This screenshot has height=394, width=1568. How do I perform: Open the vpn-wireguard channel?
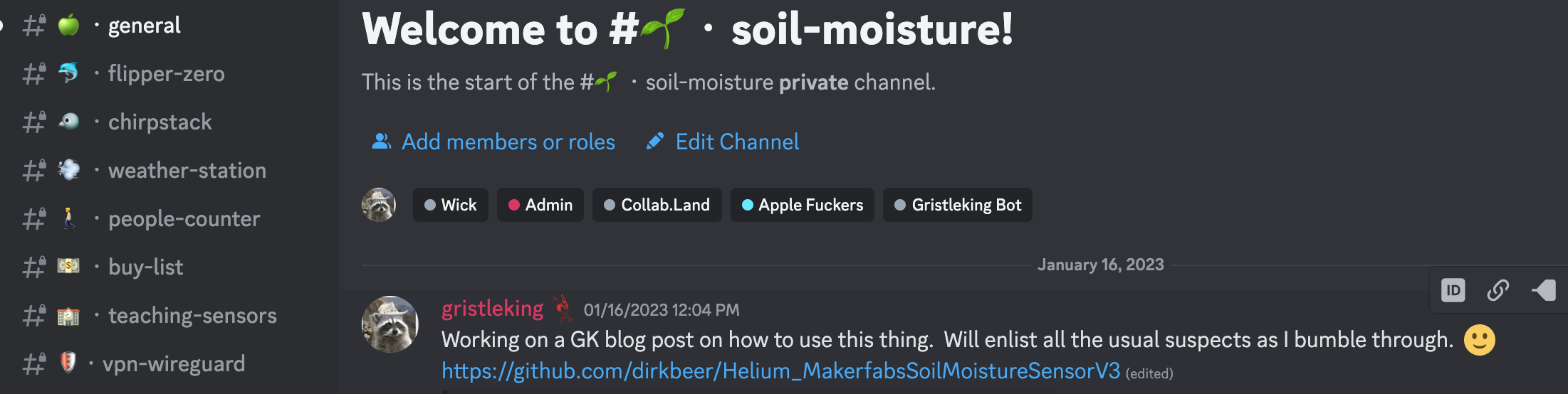pos(174,364)
